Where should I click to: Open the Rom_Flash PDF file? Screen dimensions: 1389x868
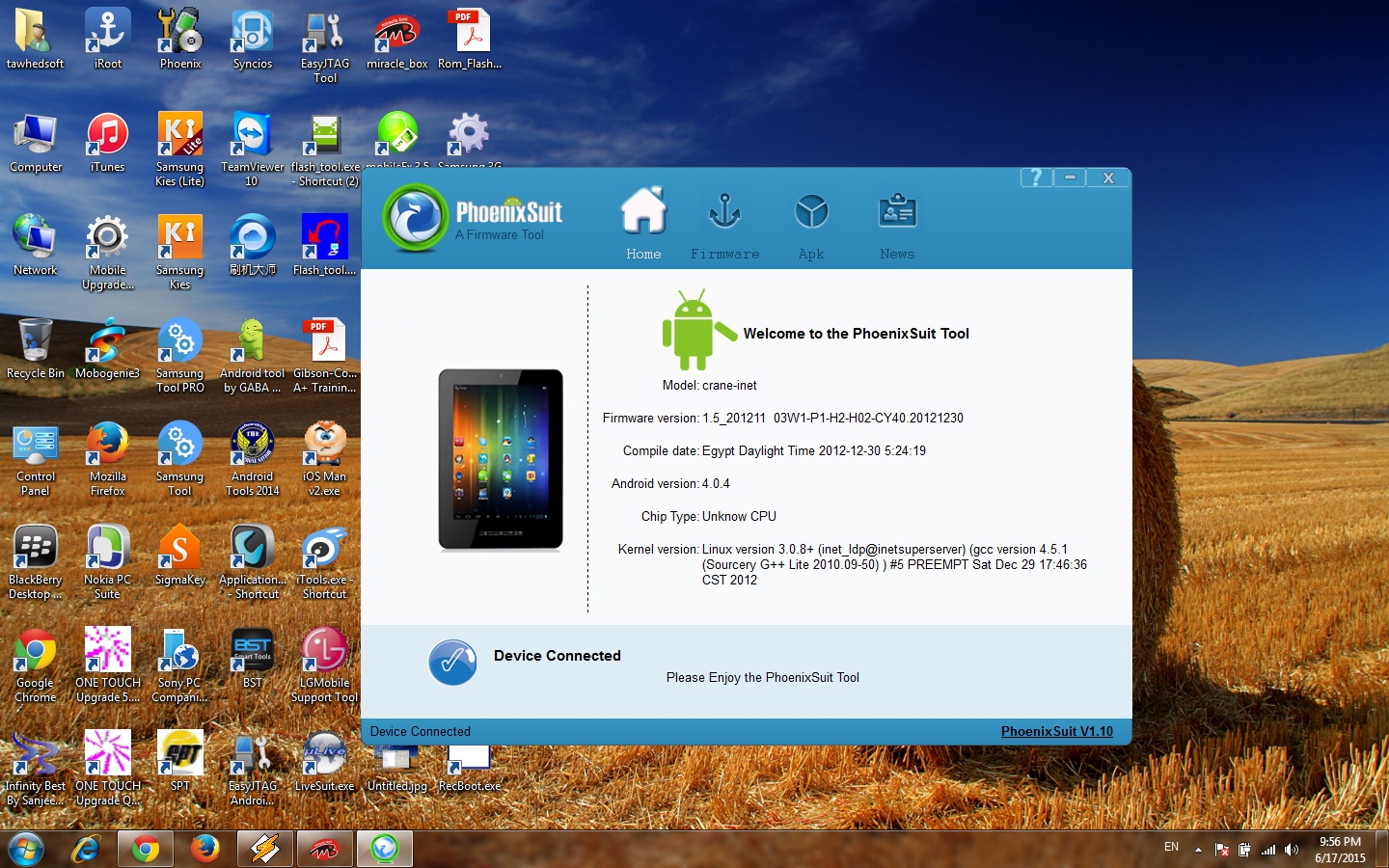click(470, 41)
